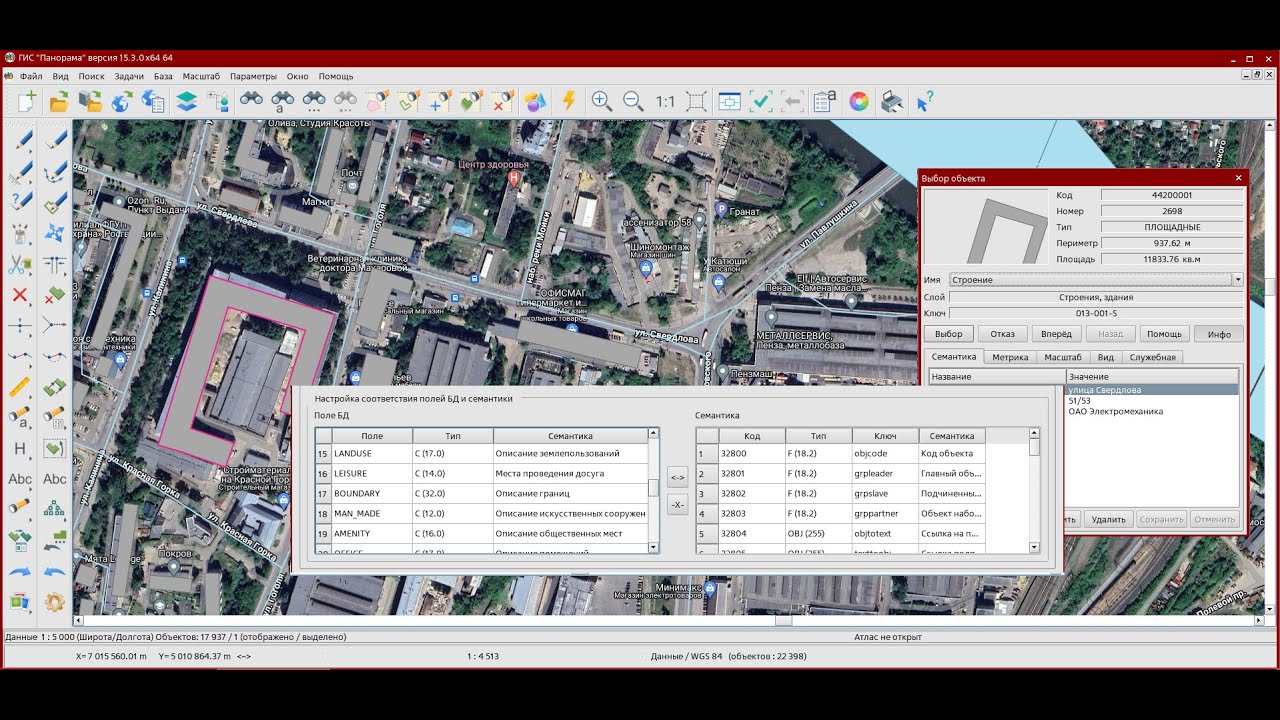The width and height of the screenshot is (1280, 720).
Task: Click the zoom in magnifier icon
Action: pos(601,101)
